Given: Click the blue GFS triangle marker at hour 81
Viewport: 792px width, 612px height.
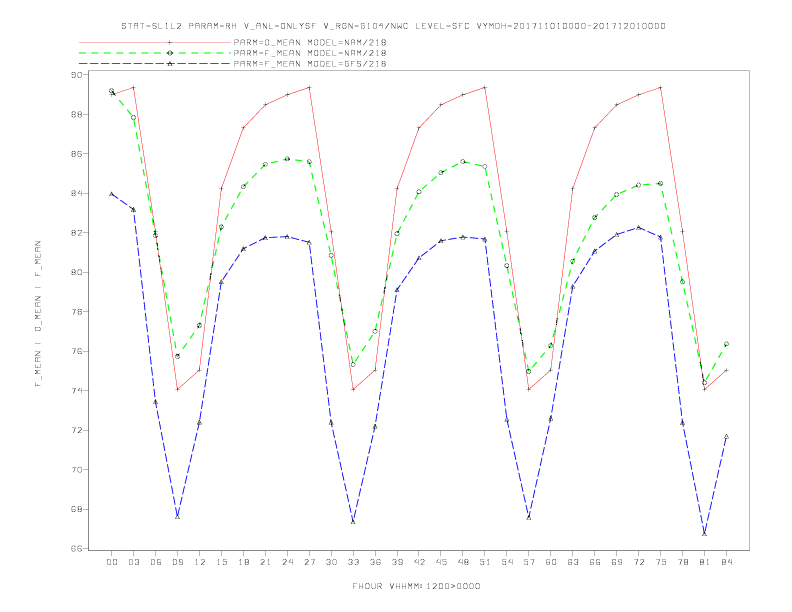Looking at the screenshot, I should coord(705,534).
